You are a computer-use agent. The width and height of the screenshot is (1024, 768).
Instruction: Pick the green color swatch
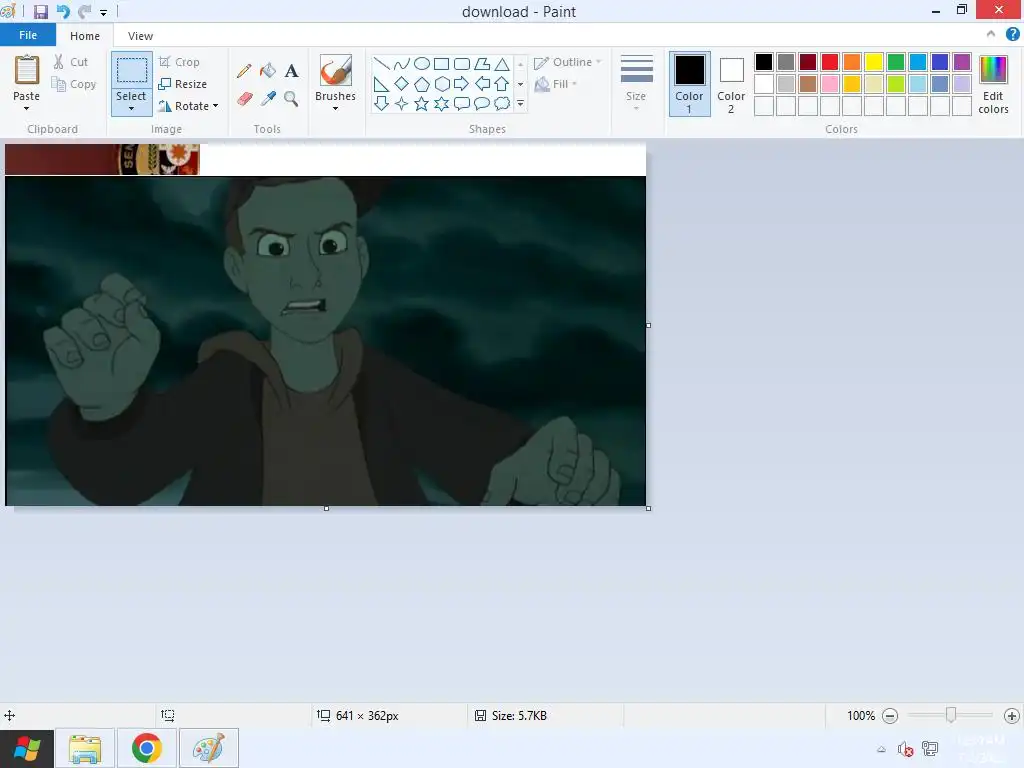tap(896, 62)
